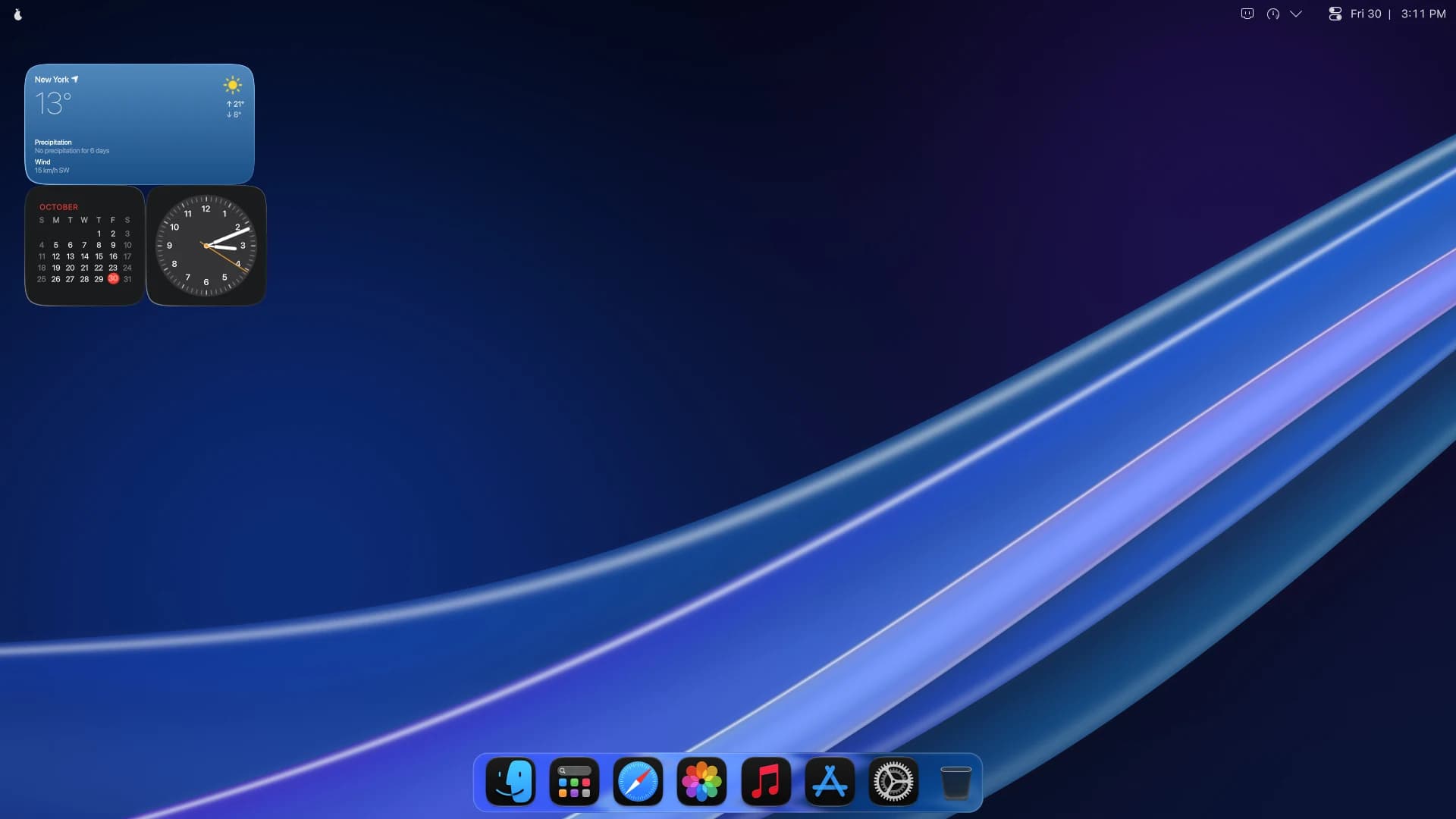
Task: Select day 26 in calendar widget
Action: point(55,279)
